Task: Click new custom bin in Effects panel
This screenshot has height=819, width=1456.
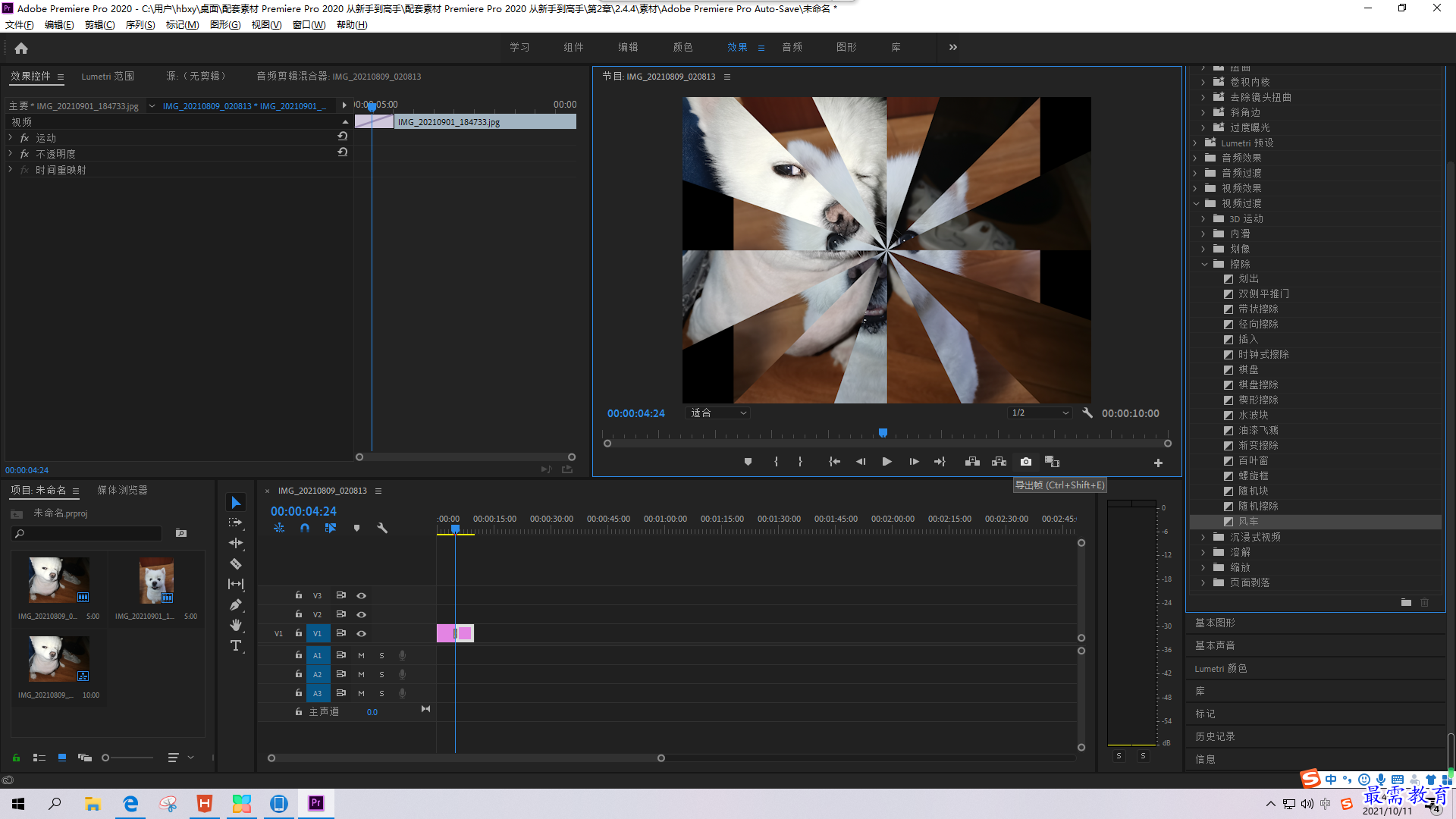Action: 1406,602
